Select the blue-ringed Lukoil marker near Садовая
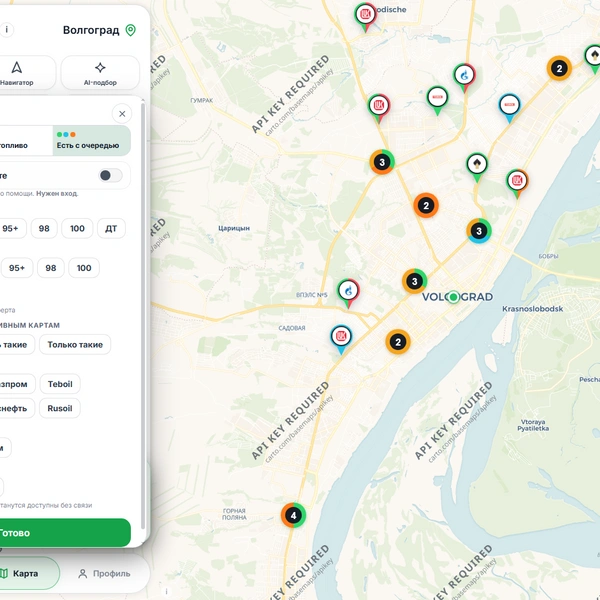 (341, 339)
